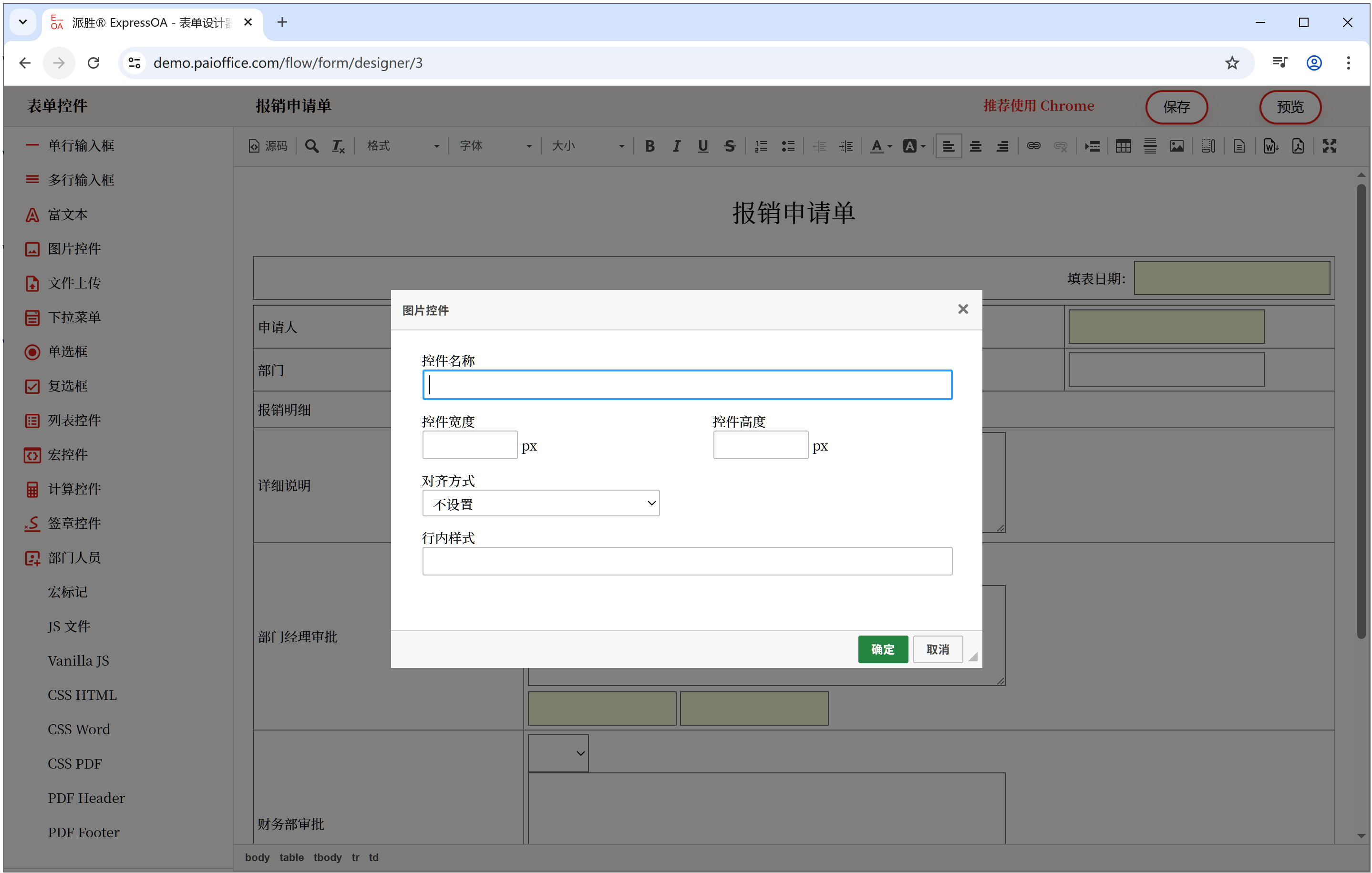Open the 格式 format dropdown
This screenshot has width=1372, height=873.
click(x=402, y=146)
